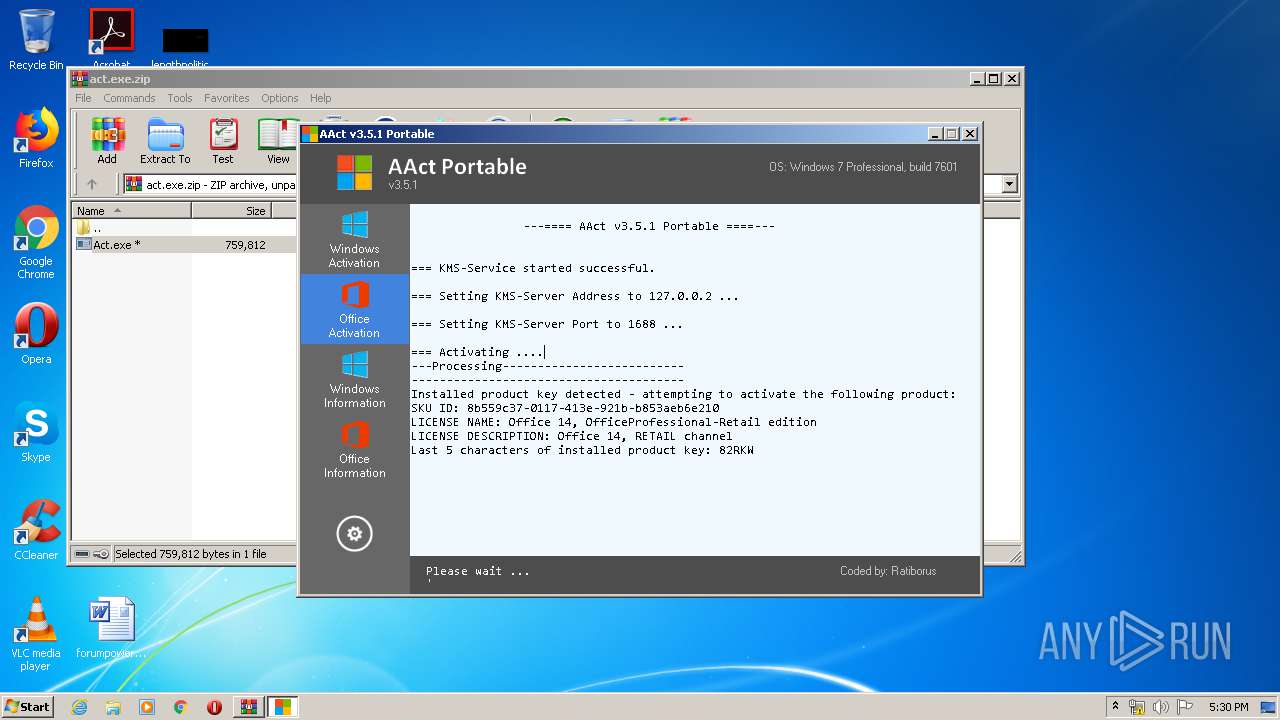Open Tools menu in WinRAR
Screen dimensions: 1280x720
(180, 98)
